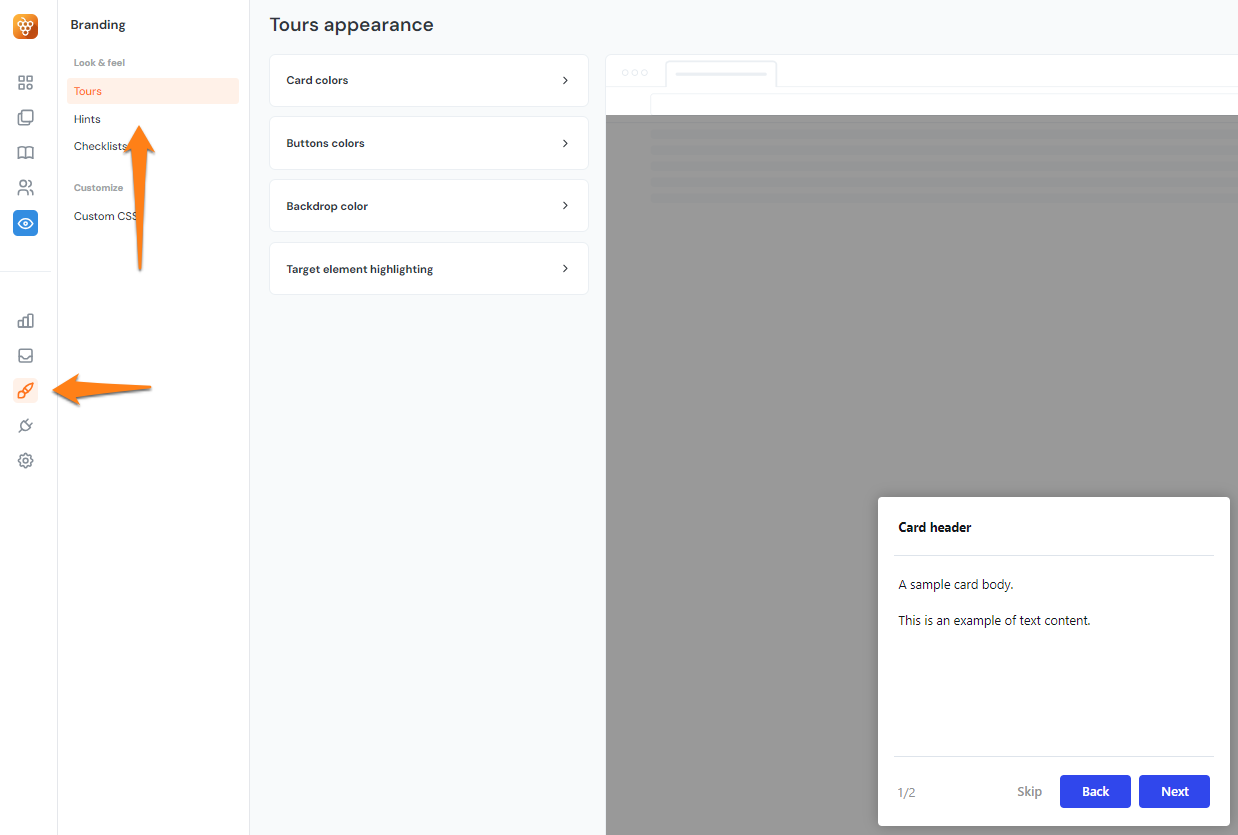Activate the blue eye preview icon

point(25,223)
